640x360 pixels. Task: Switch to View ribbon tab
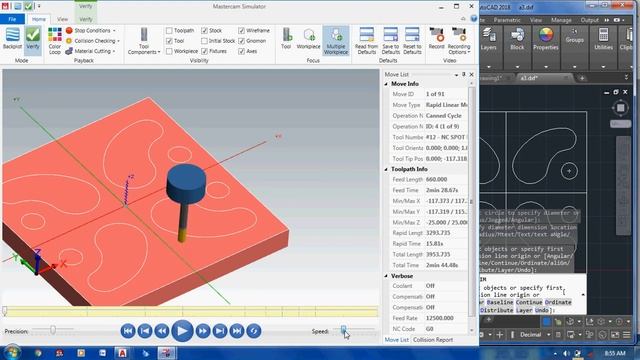[x=62, y=19]
